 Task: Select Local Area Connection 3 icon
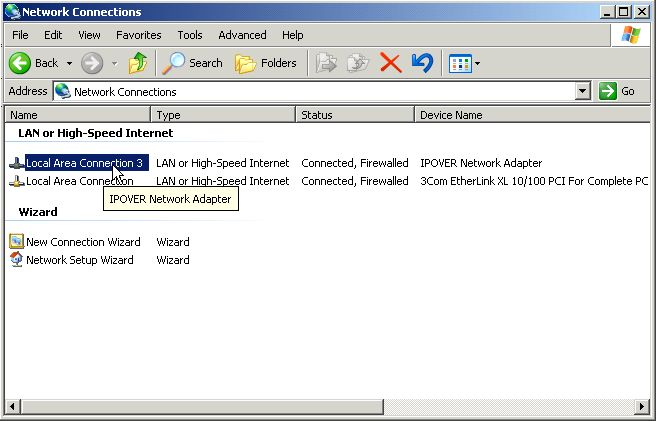pyautogui.click(x=17, y=163)
